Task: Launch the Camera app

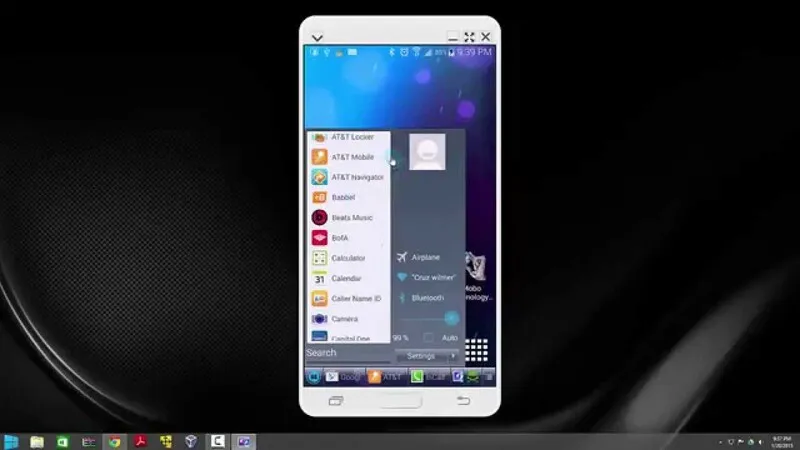Action: [x=348, y=319]
